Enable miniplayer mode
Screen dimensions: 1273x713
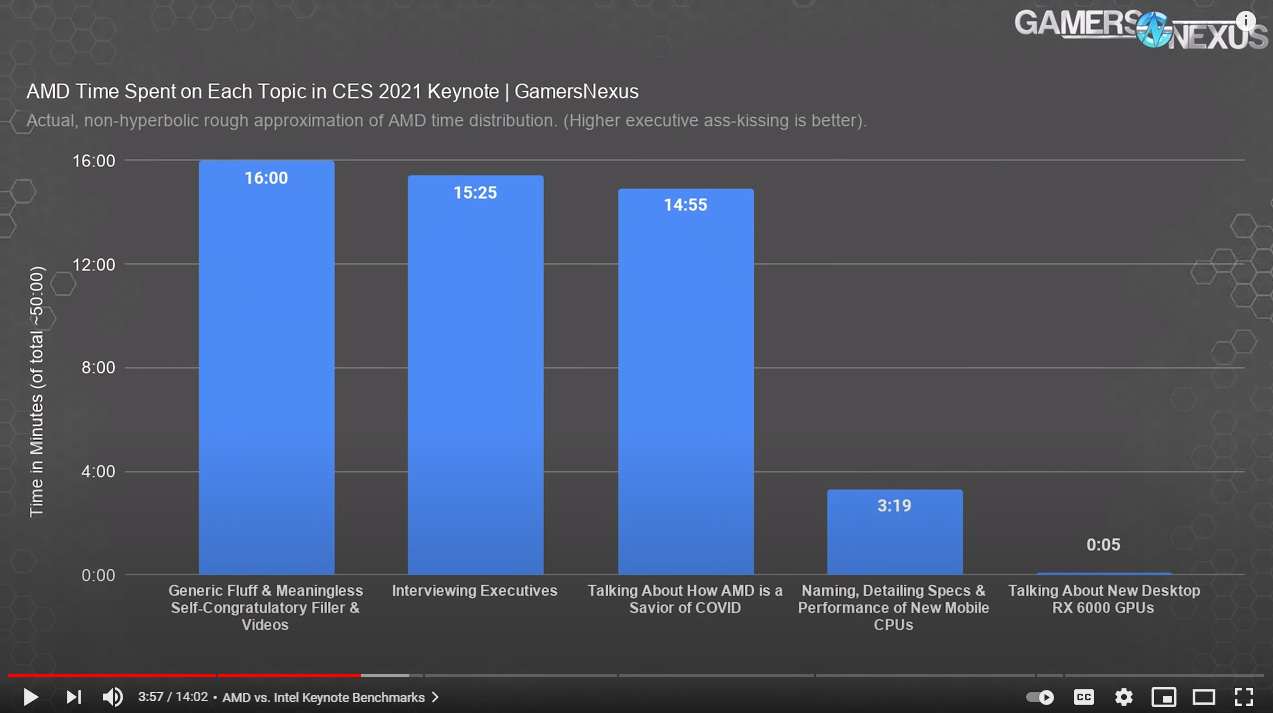(x=1164, y=697)
